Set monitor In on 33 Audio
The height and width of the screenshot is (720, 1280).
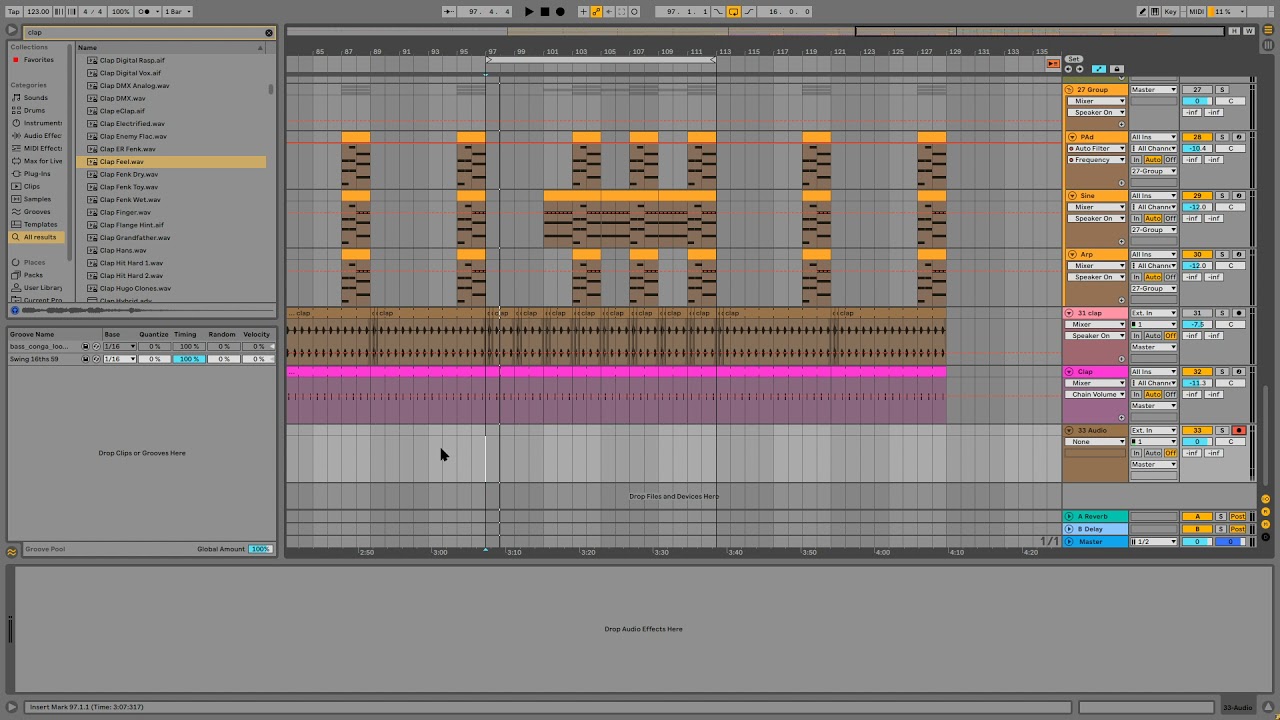tap(1136, 453)
